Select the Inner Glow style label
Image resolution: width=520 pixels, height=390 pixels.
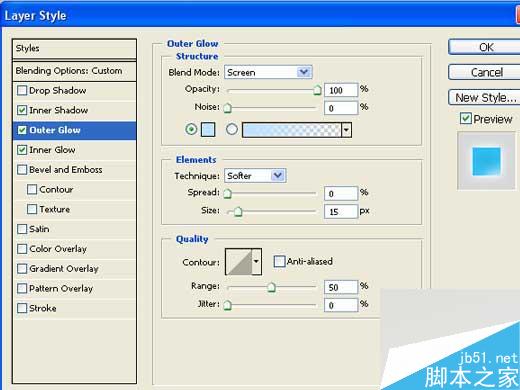[52, 150]
